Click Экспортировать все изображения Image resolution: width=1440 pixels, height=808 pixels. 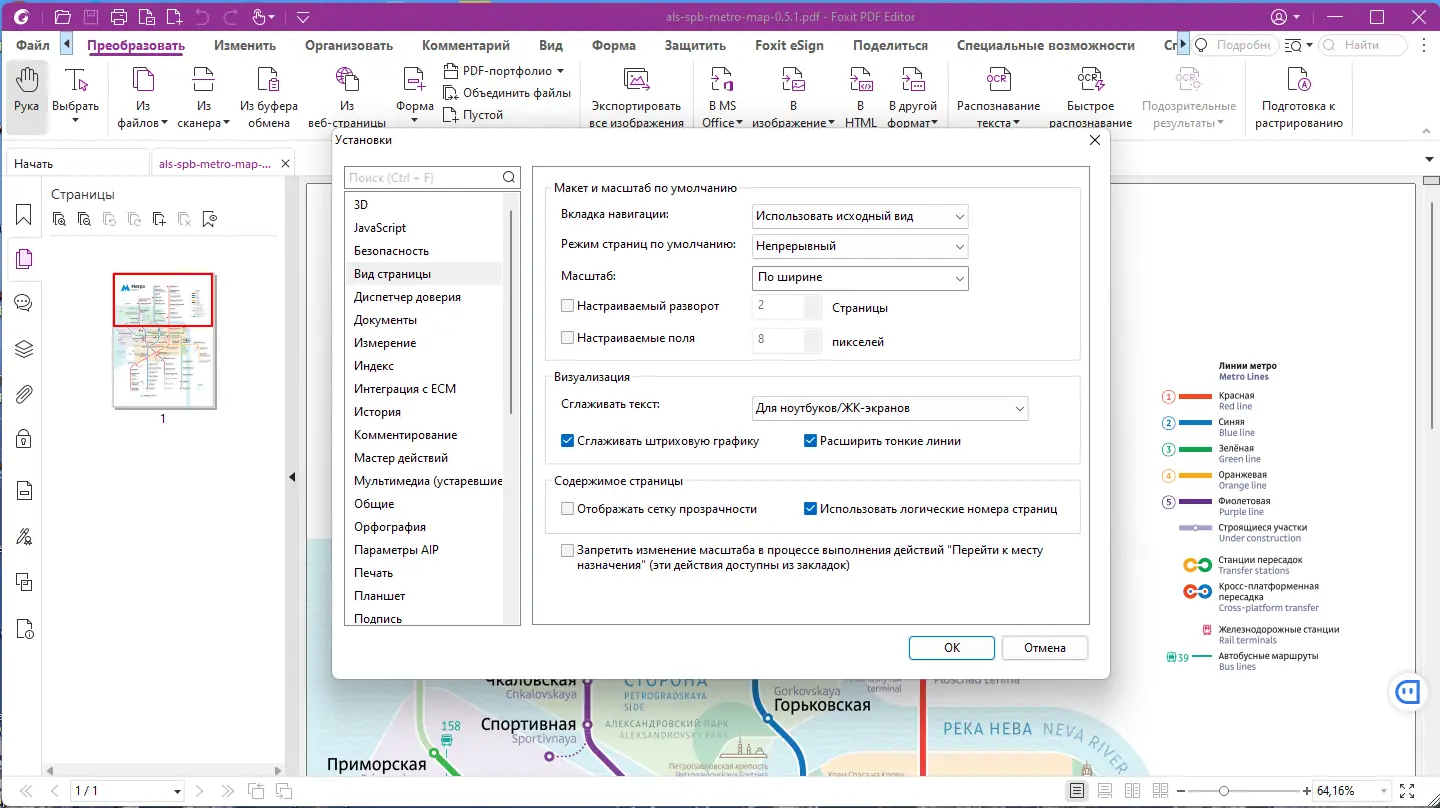[636, 97]
